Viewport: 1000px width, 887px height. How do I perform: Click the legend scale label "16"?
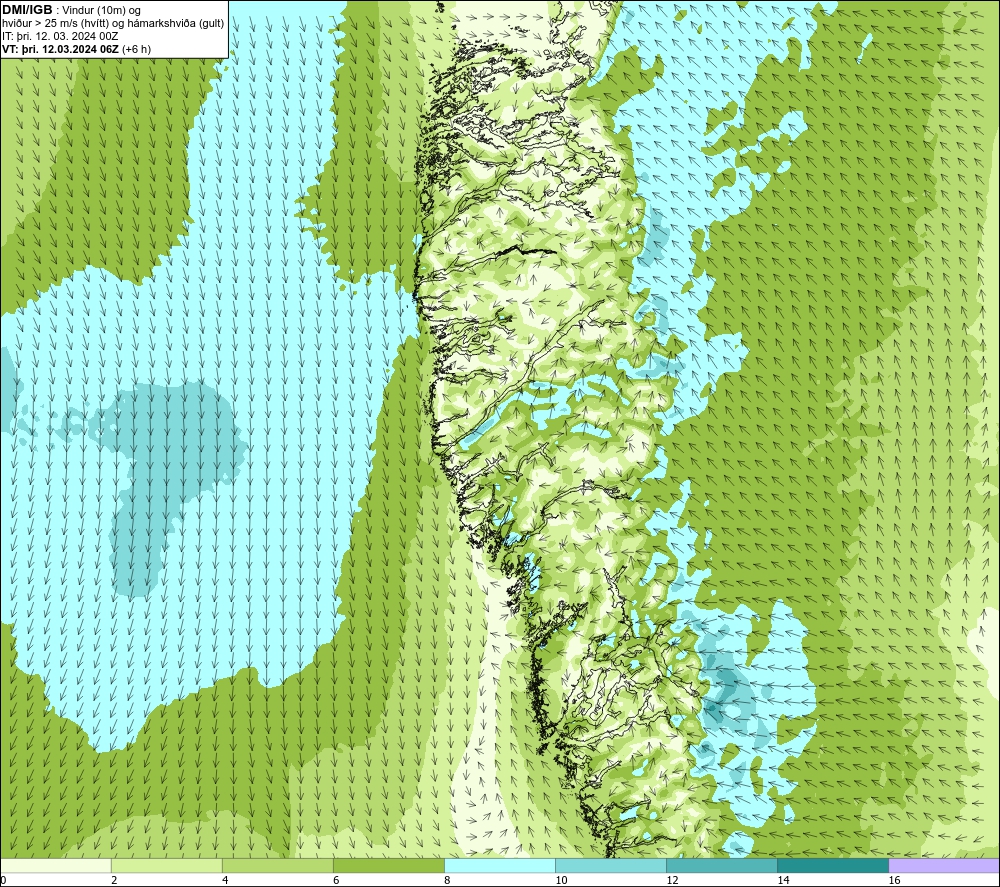click(894, 881)
